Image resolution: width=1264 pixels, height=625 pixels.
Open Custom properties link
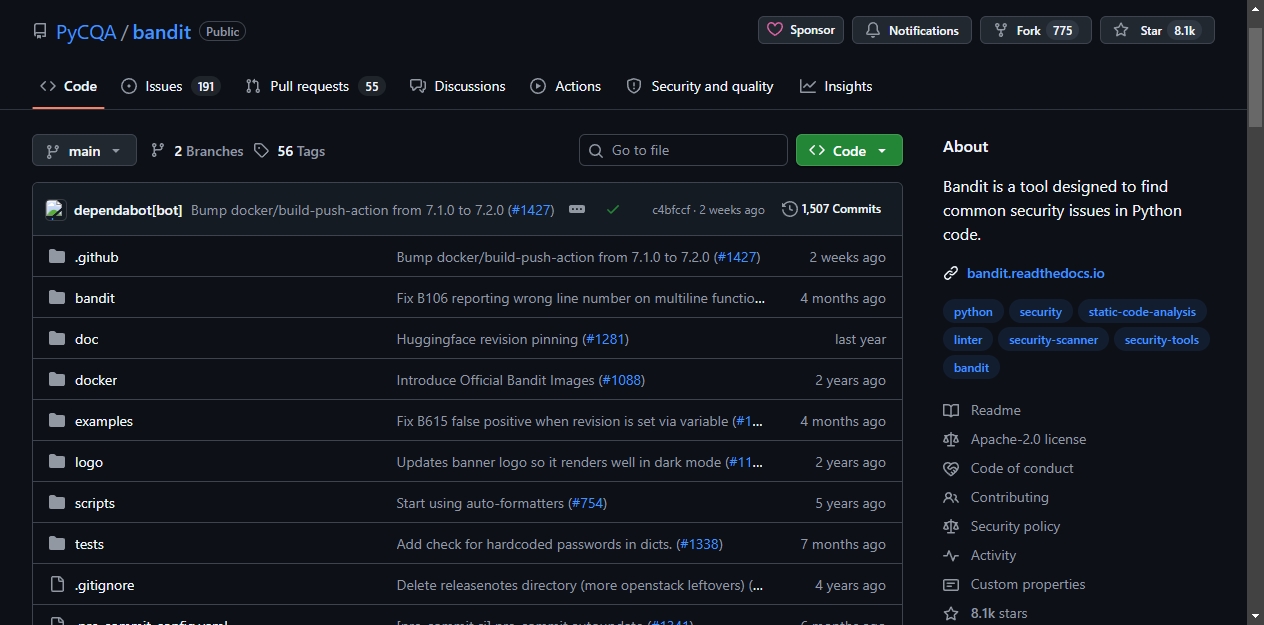point(1014,584)
